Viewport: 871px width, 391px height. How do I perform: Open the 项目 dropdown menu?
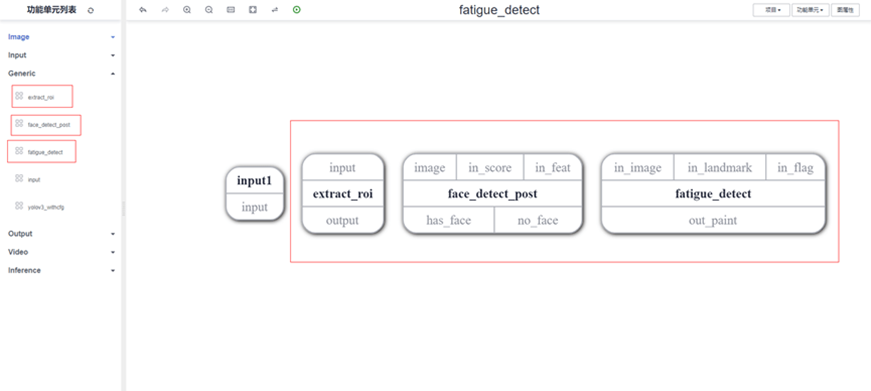(x=771, y=10)
